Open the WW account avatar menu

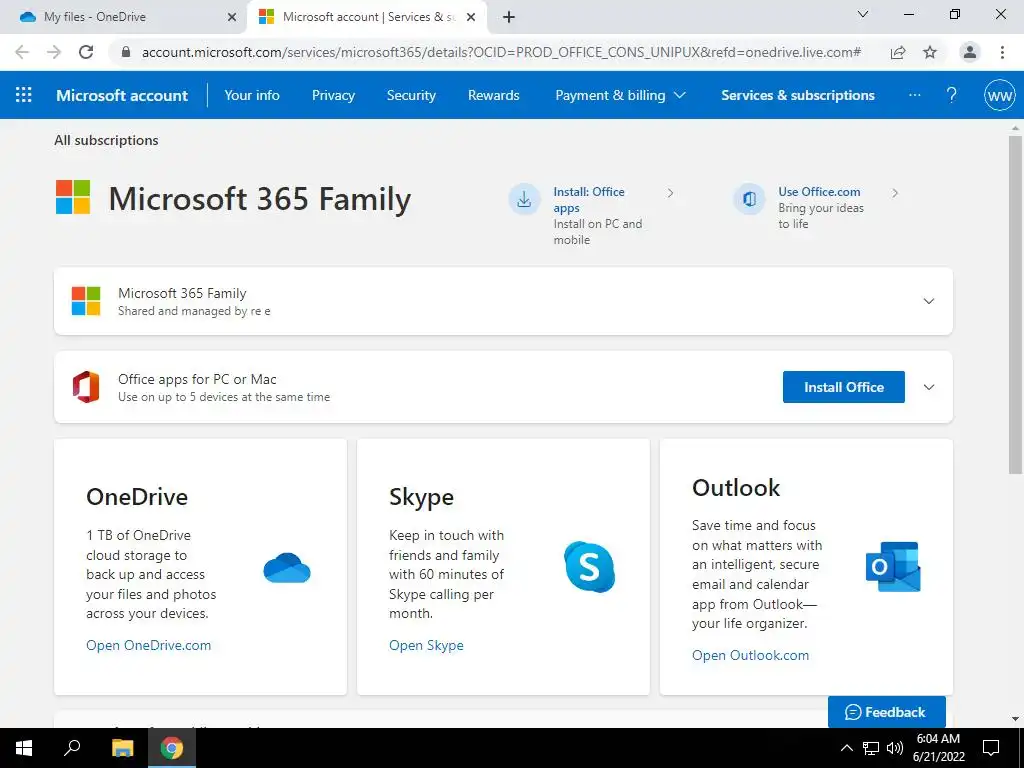(x=999, y=96)
